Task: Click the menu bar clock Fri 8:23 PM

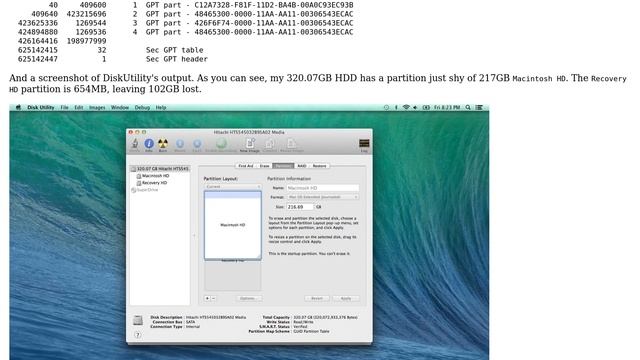Action: [447, 107]
